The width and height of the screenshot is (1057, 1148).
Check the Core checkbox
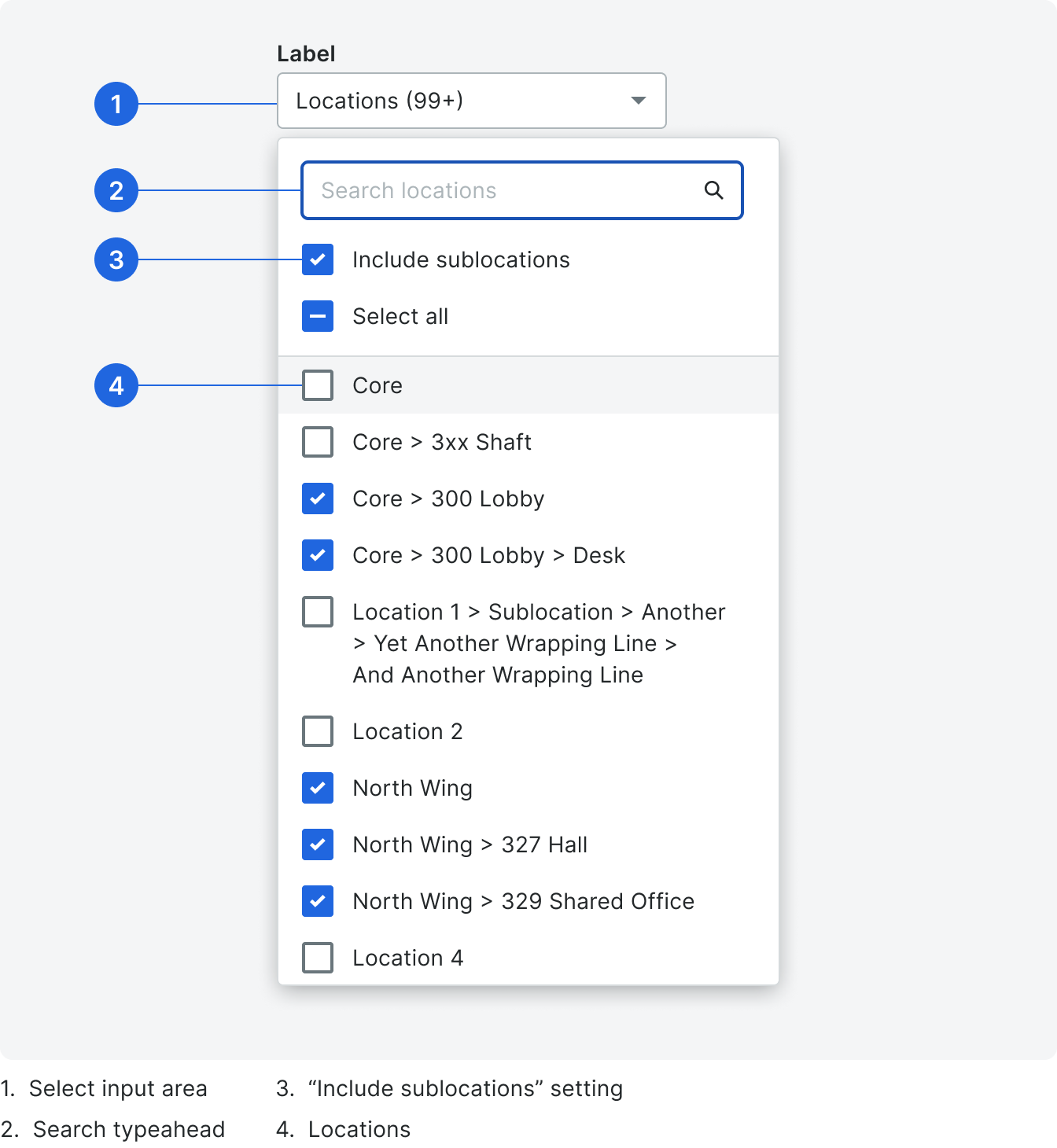coord(318,385)
